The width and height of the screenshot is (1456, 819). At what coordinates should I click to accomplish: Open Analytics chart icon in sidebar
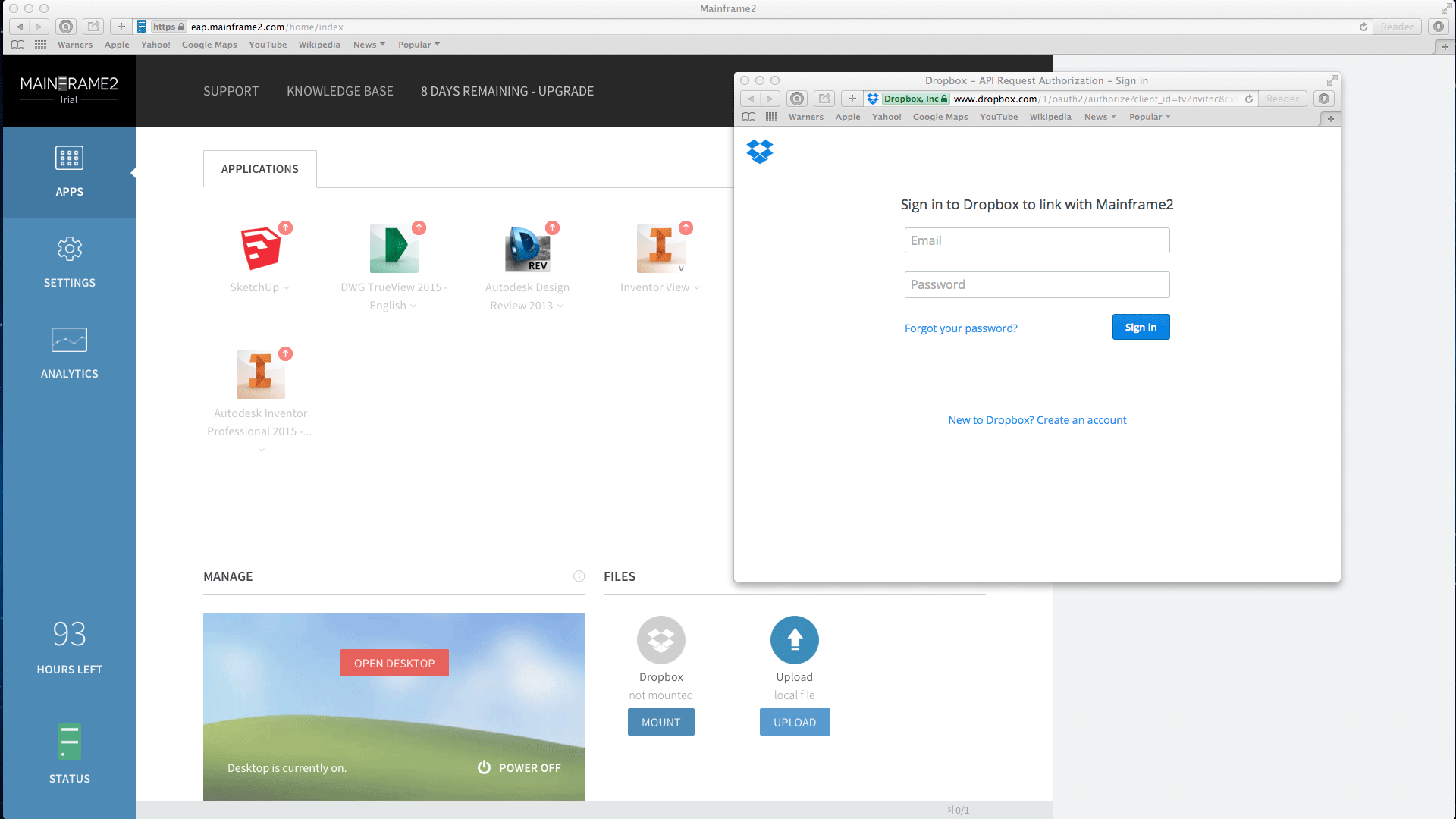pos(69,340)
